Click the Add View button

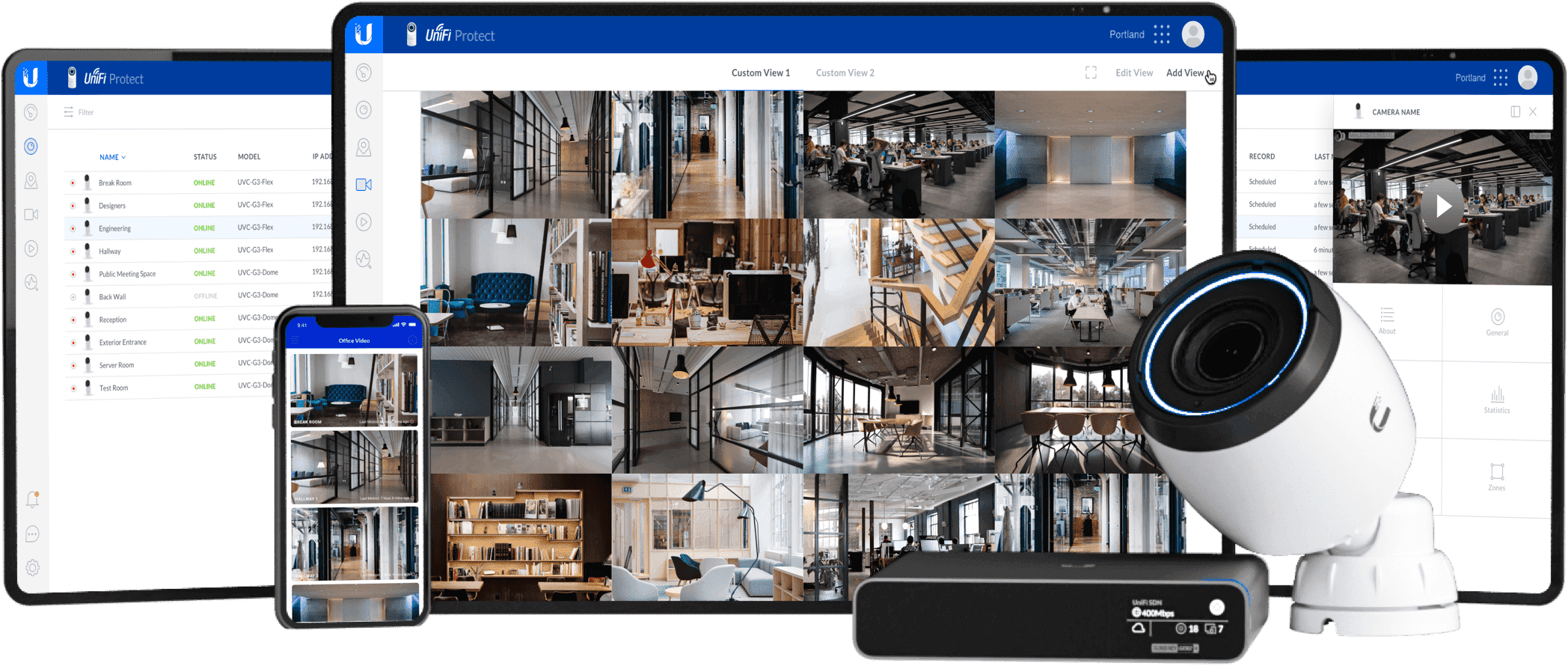(x=1184, y=73)
